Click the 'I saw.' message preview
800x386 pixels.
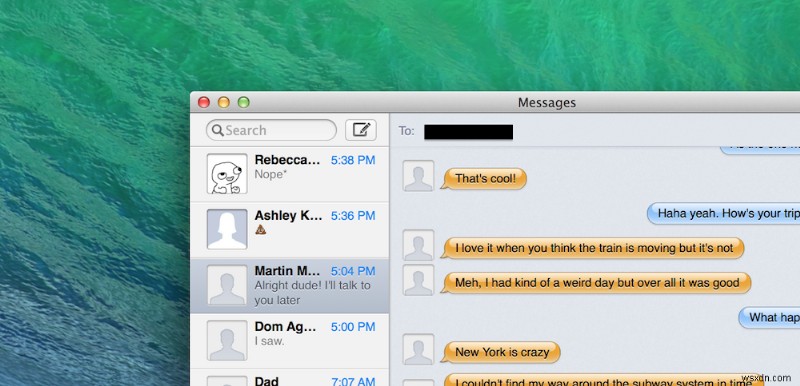269,341
